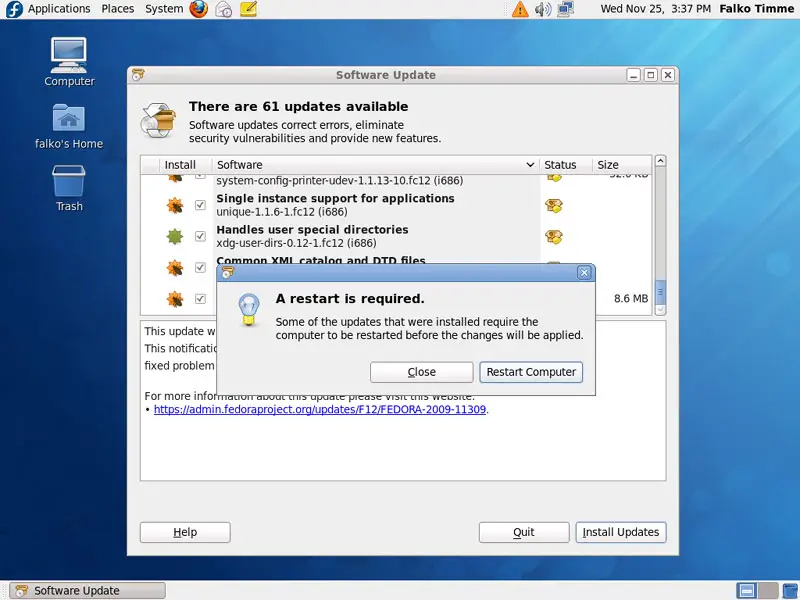
Task: Click the network connection tray icon
Action: click(x=566, y=9)
